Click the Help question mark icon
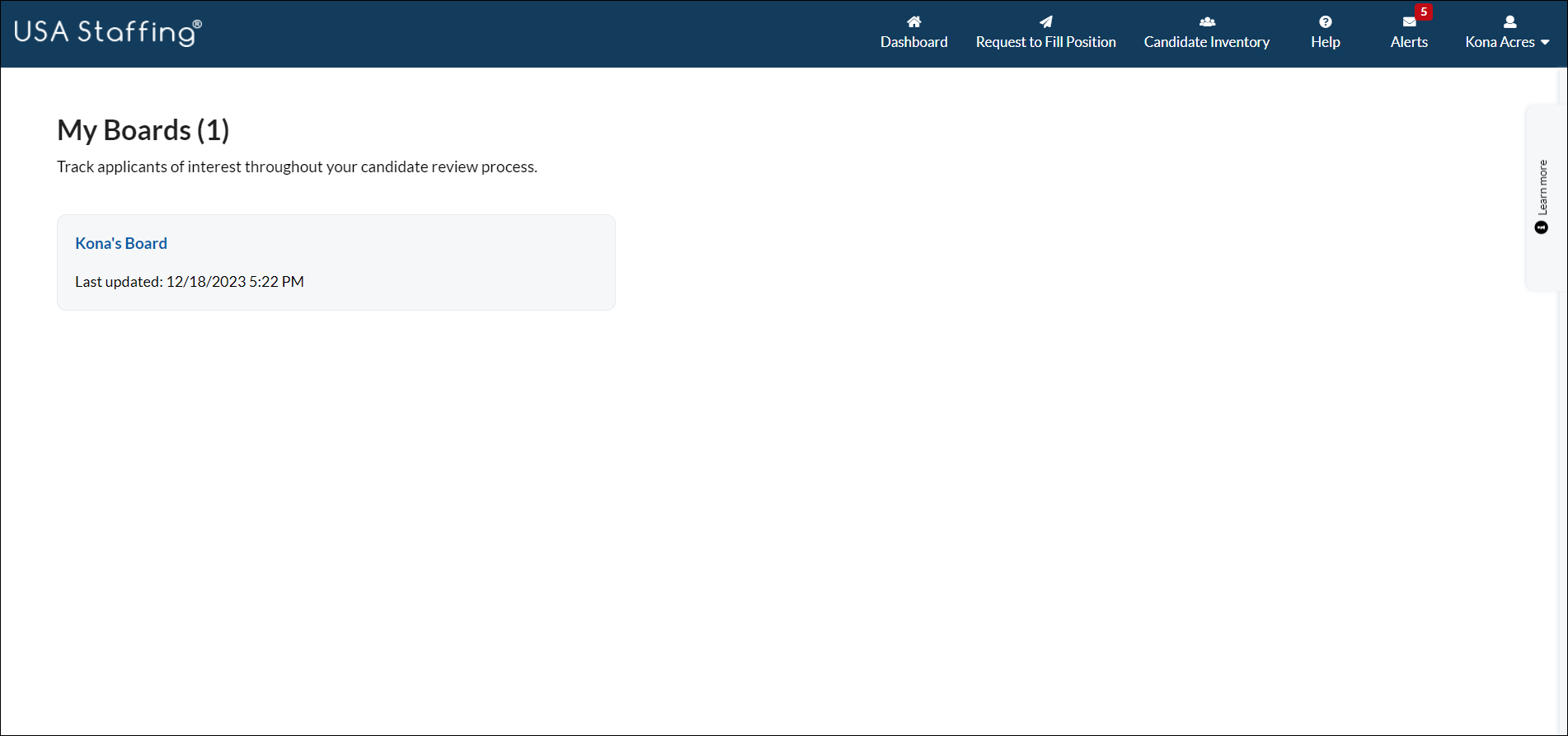The width and height of the screenshot is (1568, 736). (x=1325, y=22)
